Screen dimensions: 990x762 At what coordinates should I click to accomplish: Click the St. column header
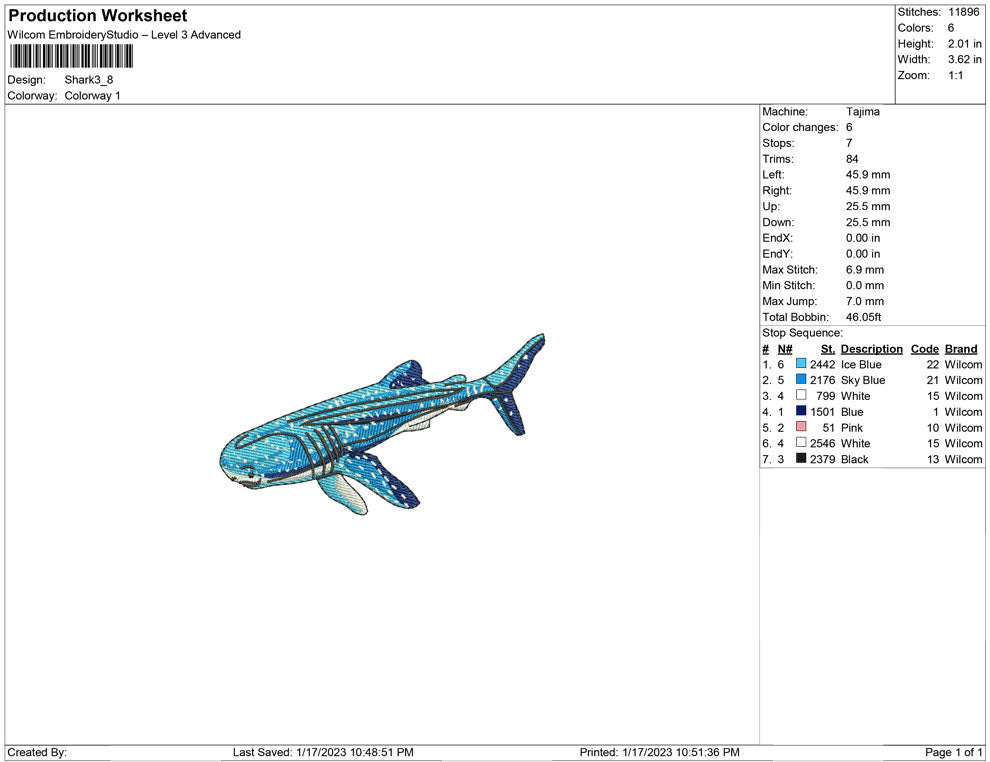click(x=828, y=349)
